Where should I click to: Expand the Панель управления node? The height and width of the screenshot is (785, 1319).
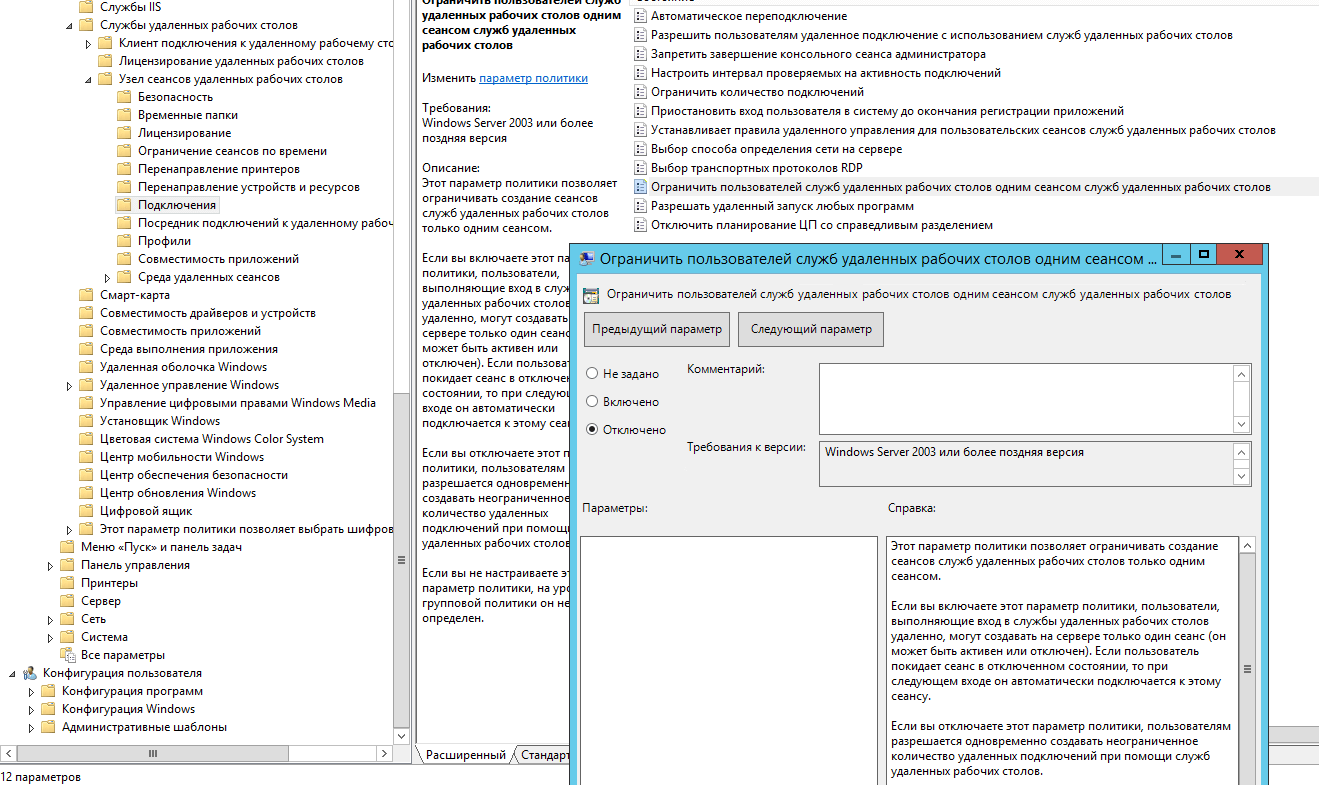coord(51,565)
